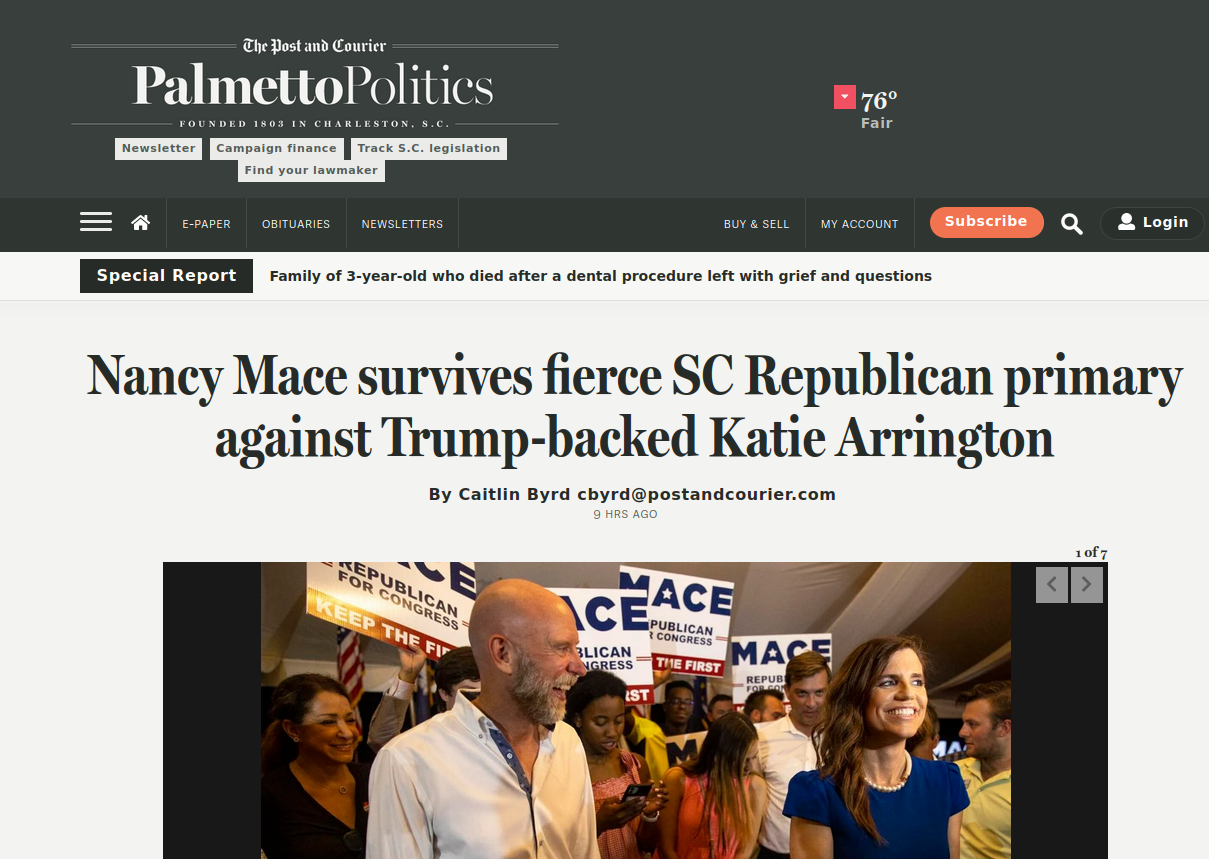Click the Nancy Mace gallery photo
The width and height of the screenshot is (1209, 859).
(x=636, y=710)
